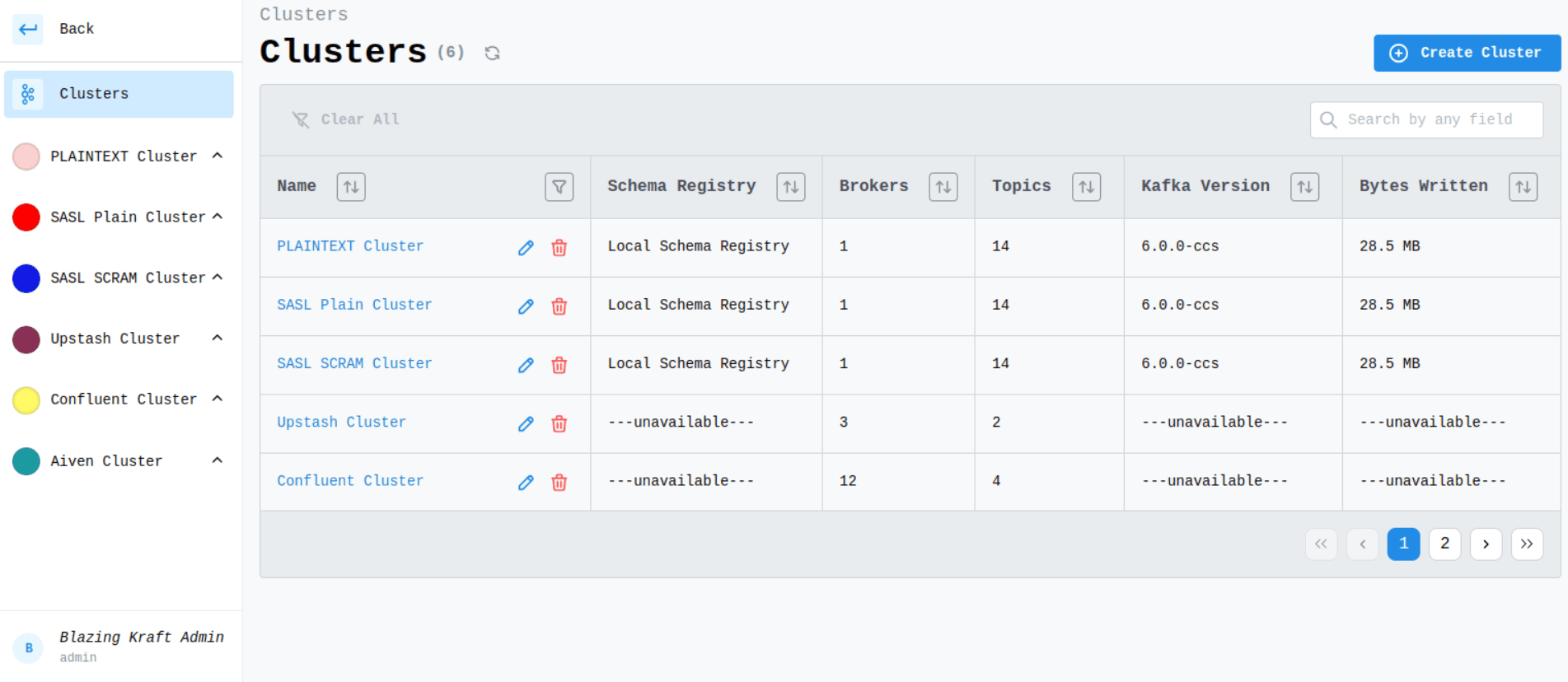
Task: Sort table by Brokers column
Action: [x=943, y=187]
